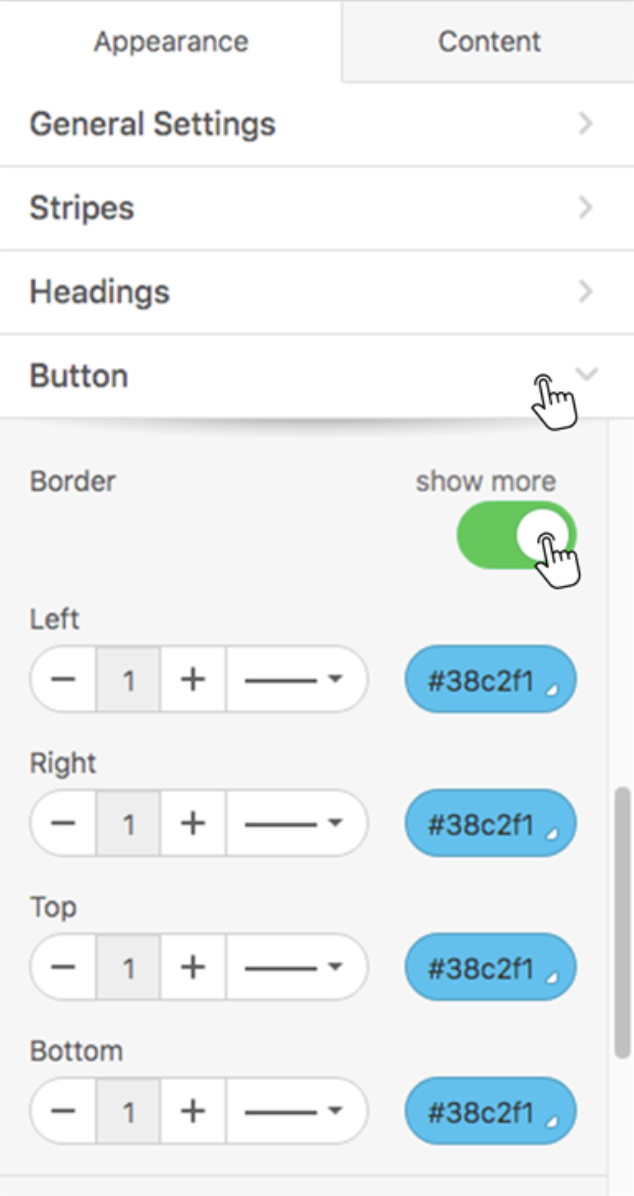
Task: Click the plus icon for Top border
Action: coord(193,967)
